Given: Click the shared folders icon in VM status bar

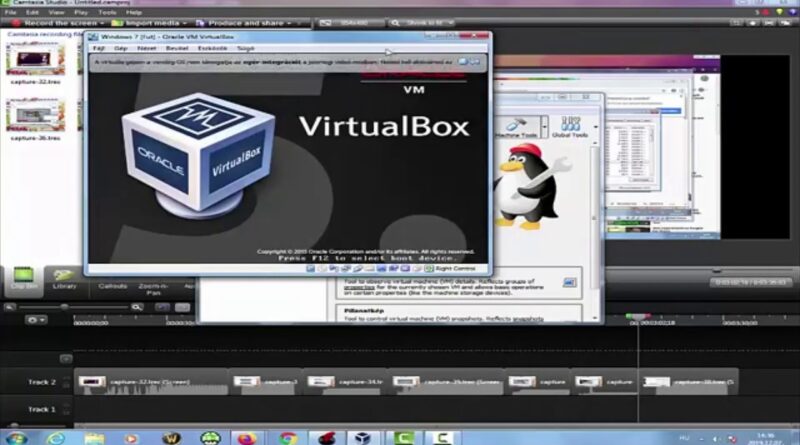Looking at the screenshot, I should pyautogui.click(x=370, y=268).
